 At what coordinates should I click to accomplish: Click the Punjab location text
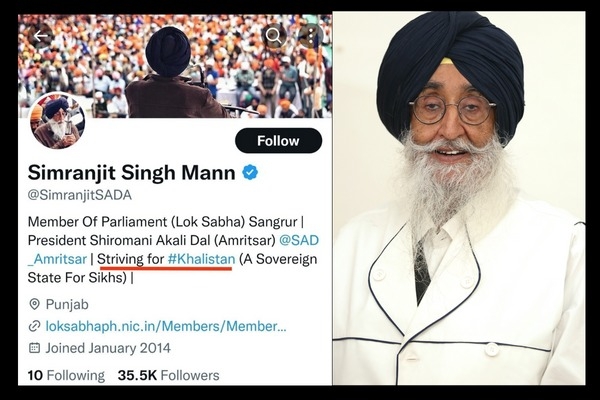(67, 304)
